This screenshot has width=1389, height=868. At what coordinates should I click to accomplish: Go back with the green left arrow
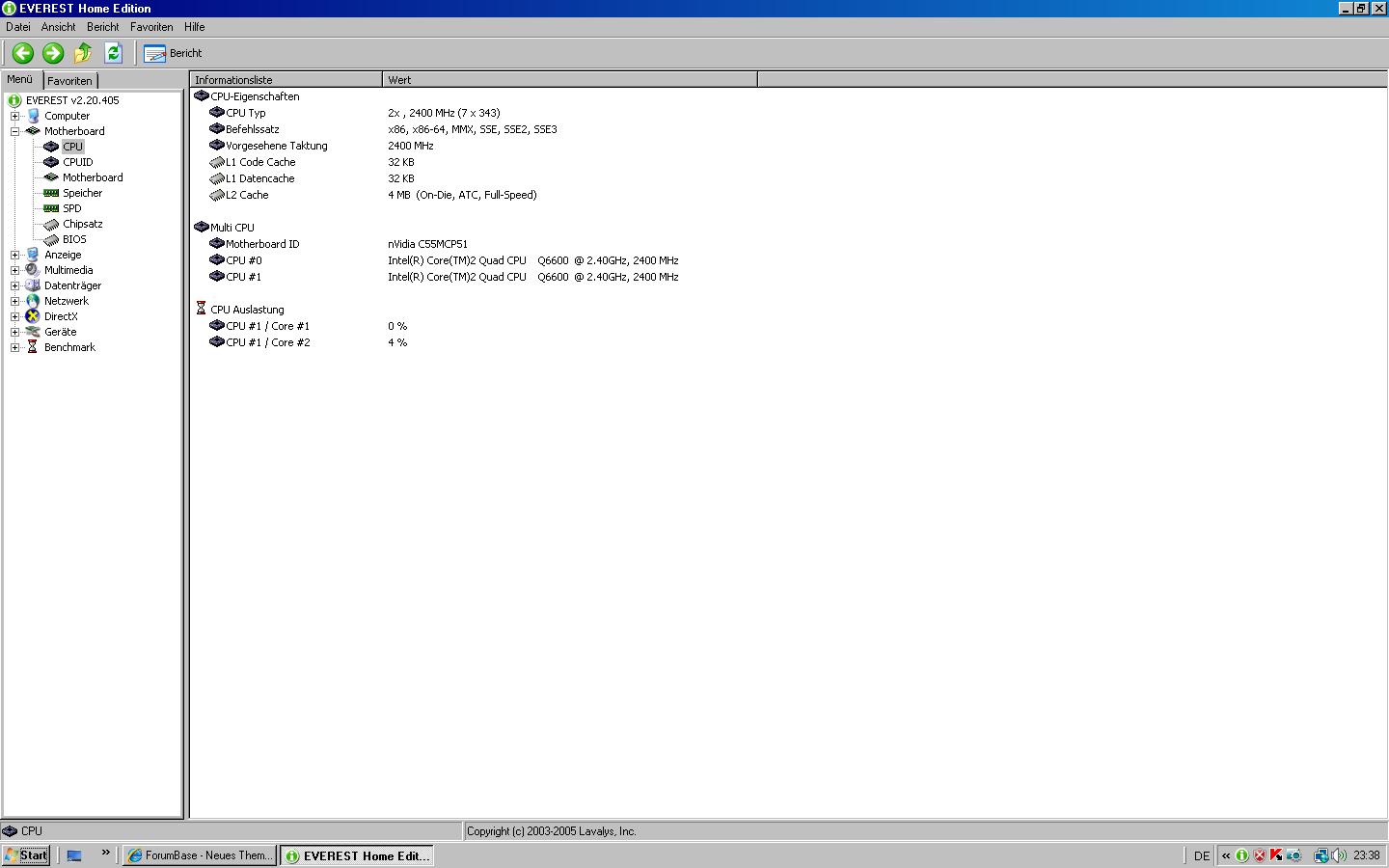click(23, 53)
